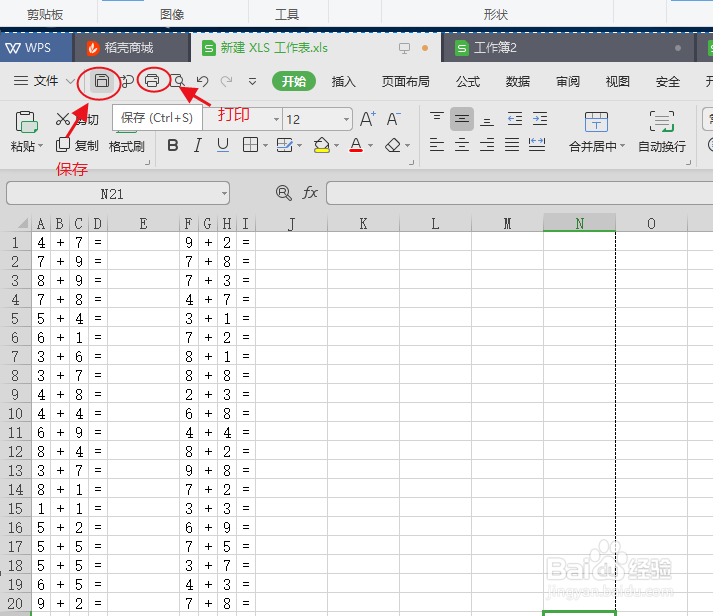713x616 pixels.
Task: Click the Print icon in quick access toolbar
Action: pos(152,81)
